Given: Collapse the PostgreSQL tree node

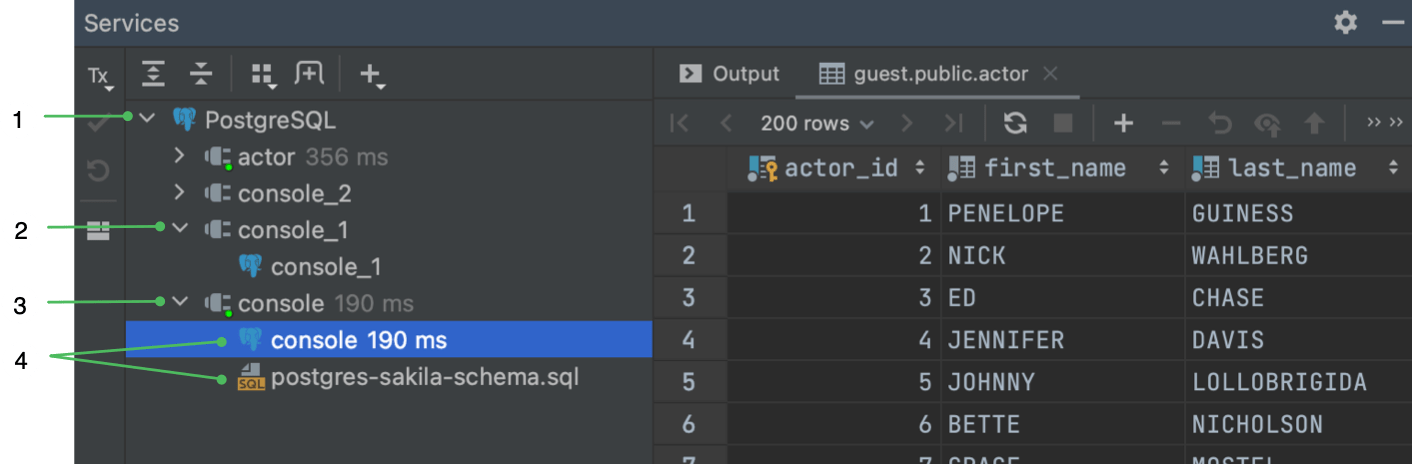Looking at the screenshot, I should point(147,120).
